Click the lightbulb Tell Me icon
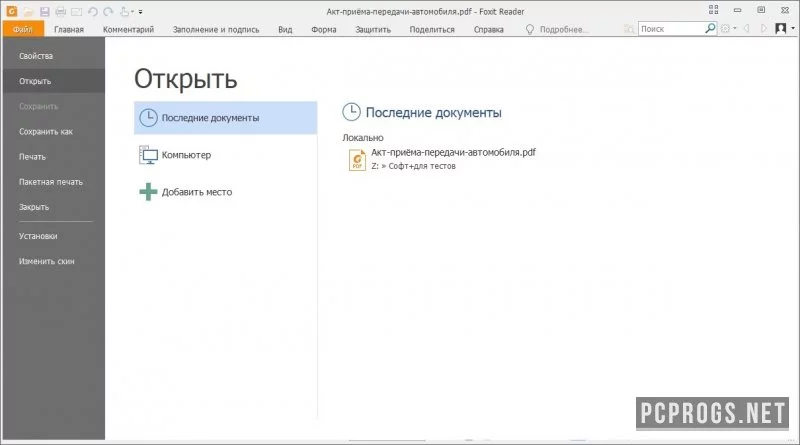Image resolution: width=800 pixels, height=445 pixels. pos(530,30)
